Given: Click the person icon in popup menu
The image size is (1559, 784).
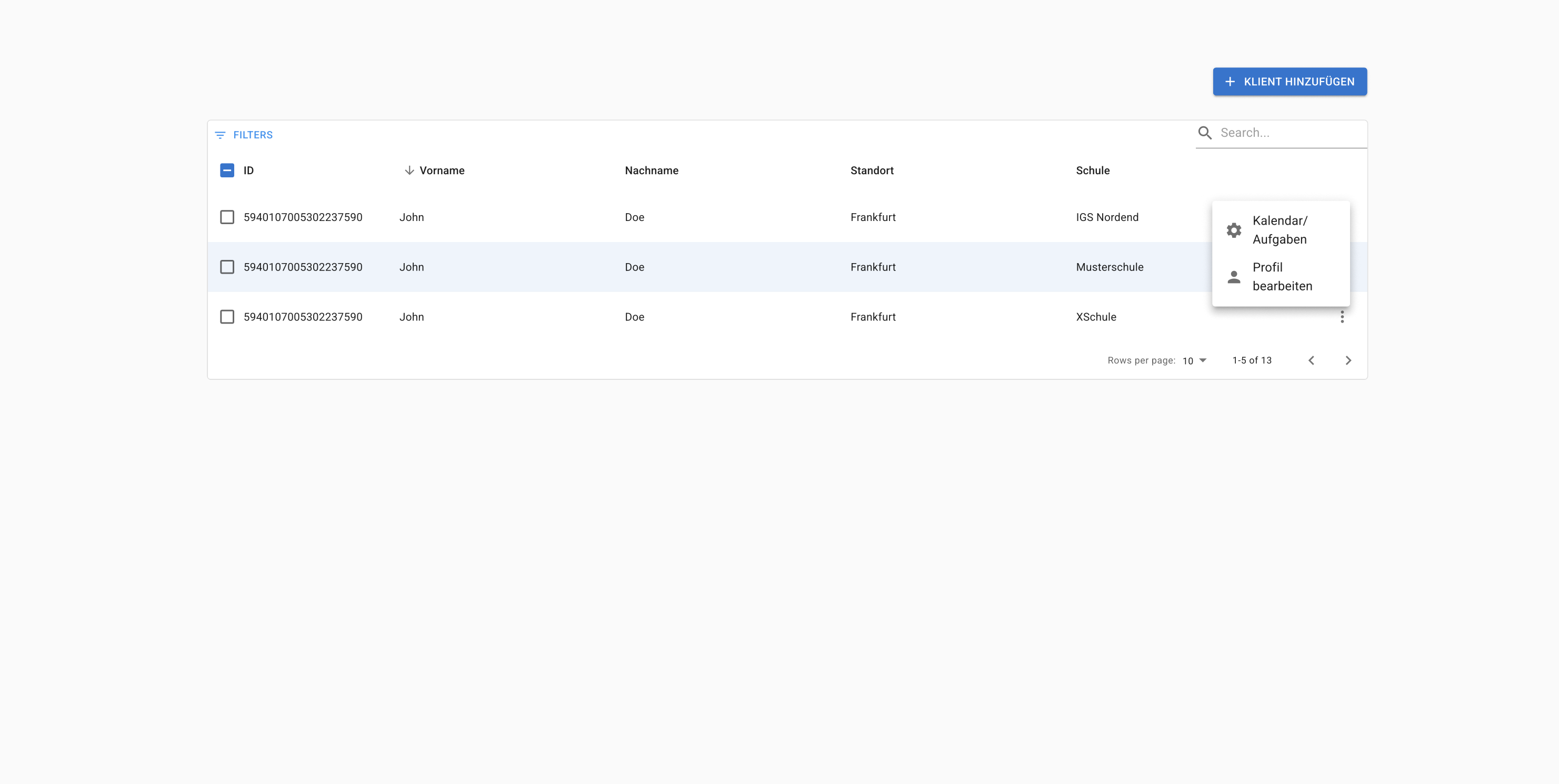Looking at the screenshot, I should 1233,277.
